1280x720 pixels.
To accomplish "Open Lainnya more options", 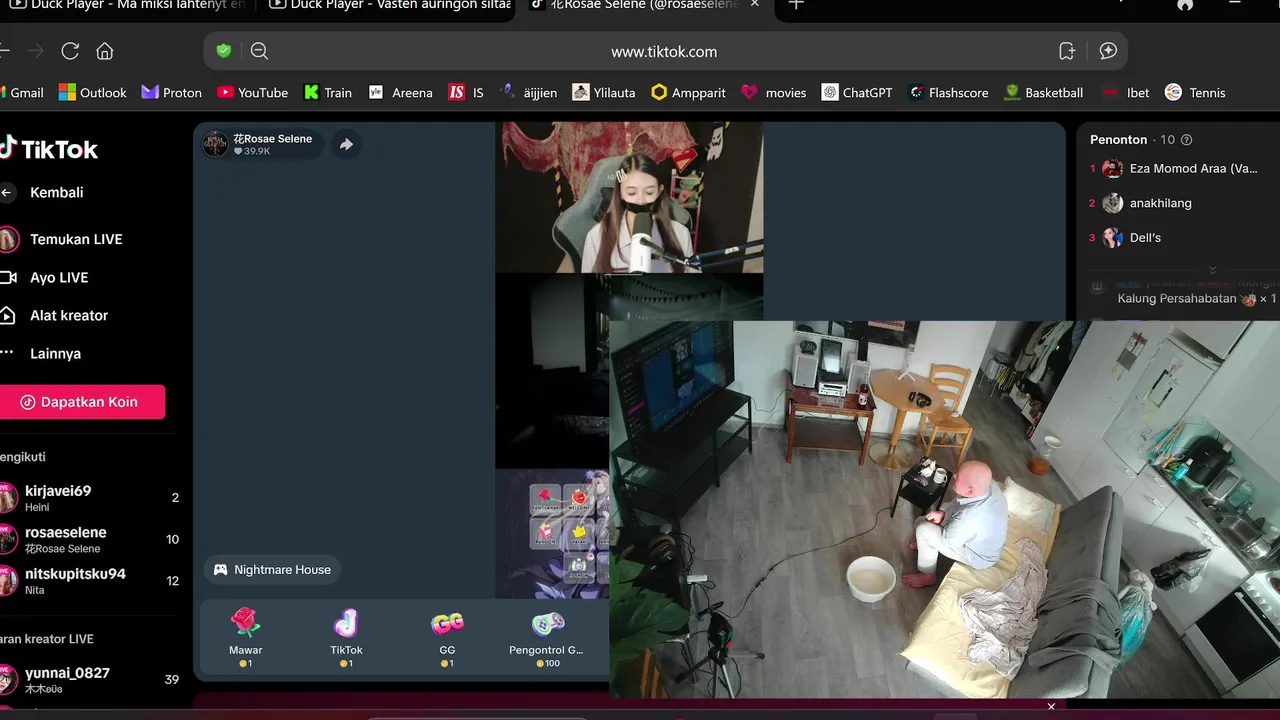I will tap(41, 353).
